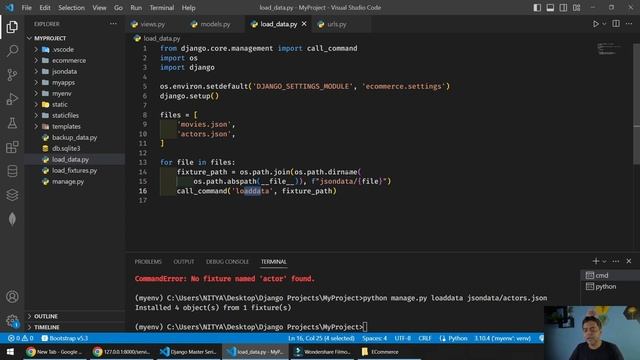Close the load_data.py tab
Screen dimensions: 640x360
304,24
